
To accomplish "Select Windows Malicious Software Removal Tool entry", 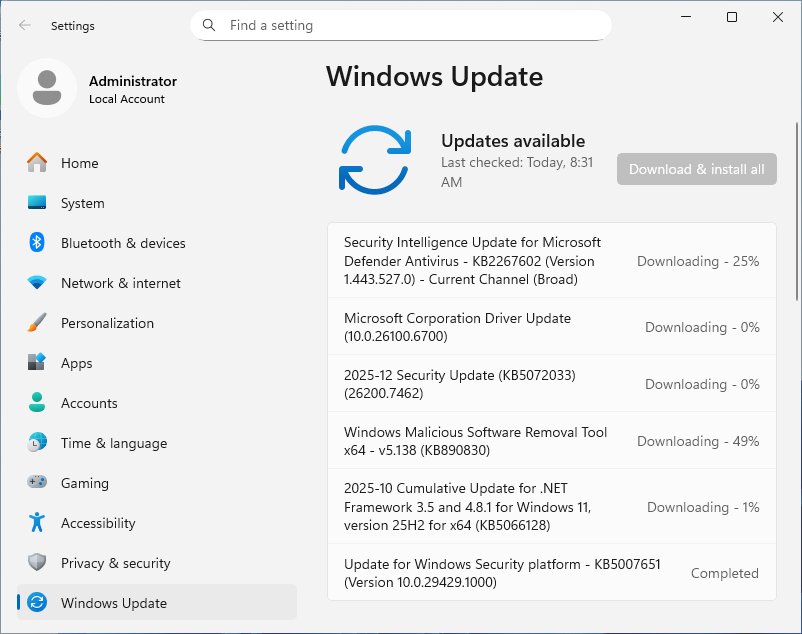I will pyautogui.click(x=552, y=440).
